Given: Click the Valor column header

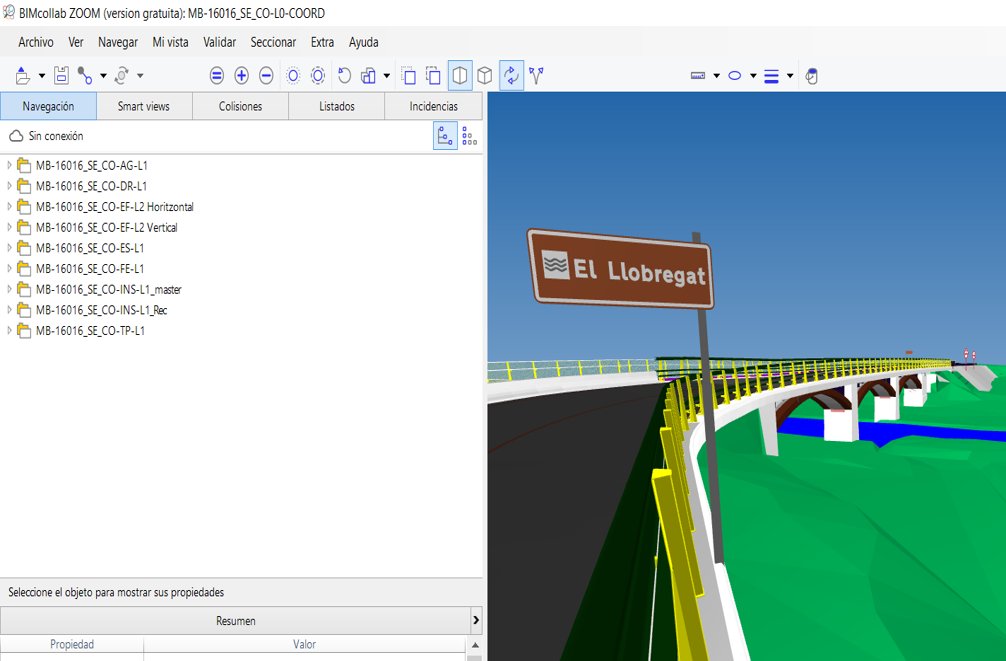Looking at the screenshot, I should pyautogui.click(x=305, y=644).
